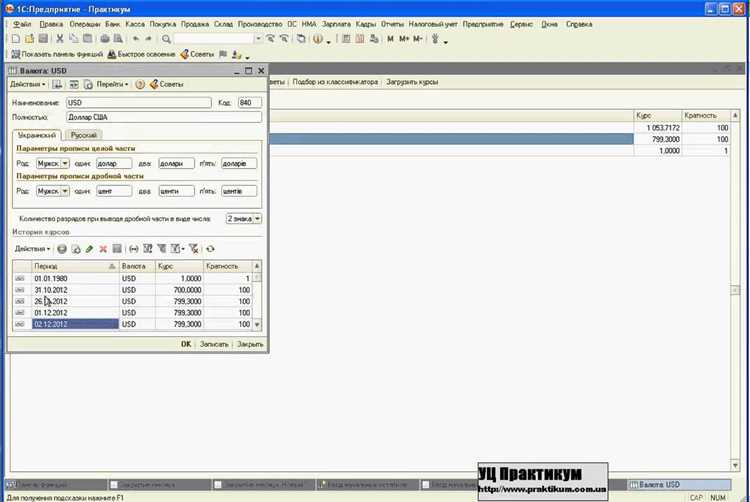Screen dimensions: 750x502
Task: Expand the search field dropdown arrow in main toolbar
Action: 258,39
